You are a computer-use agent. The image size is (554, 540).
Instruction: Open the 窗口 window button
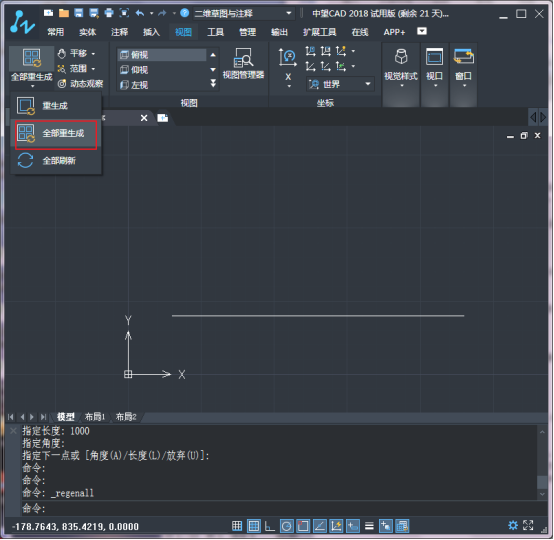pyautogui.click(x=464, y=68)
